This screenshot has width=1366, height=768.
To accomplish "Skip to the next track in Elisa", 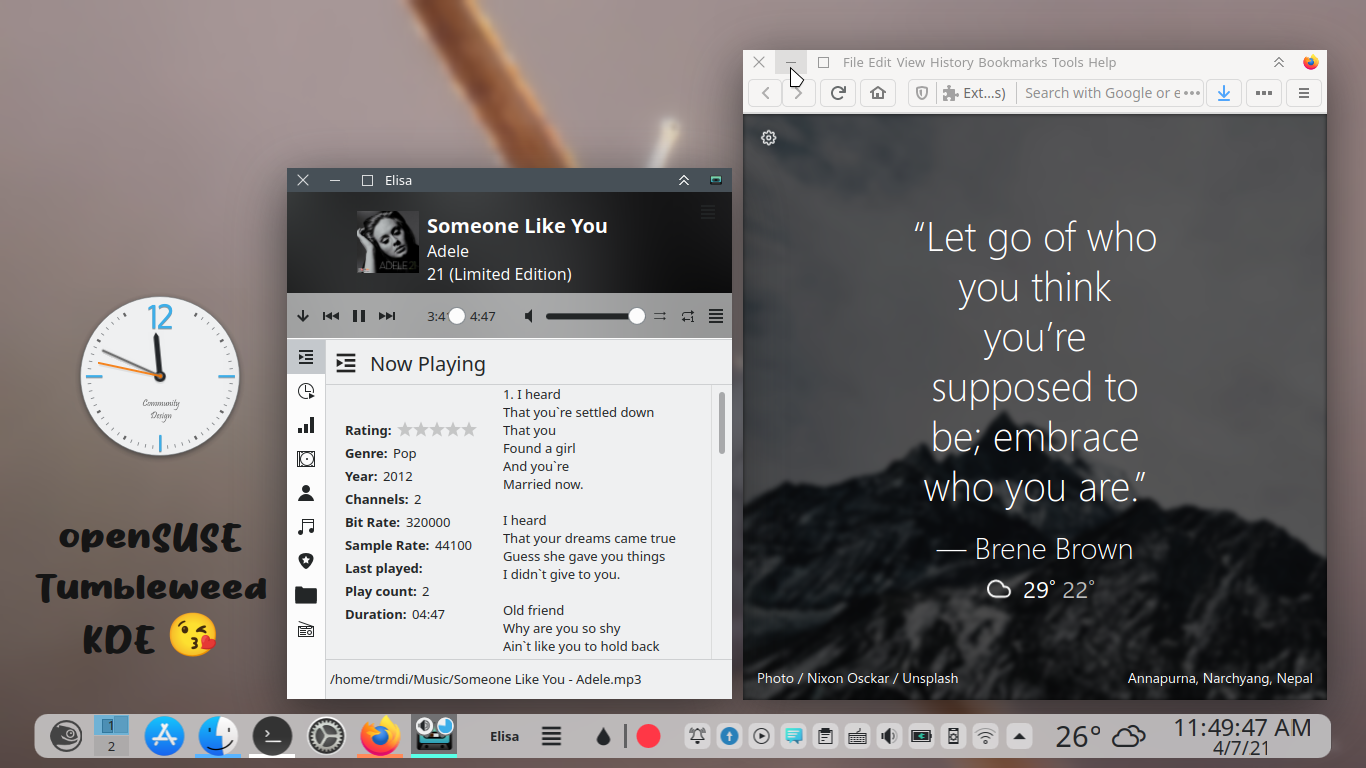I will point(387,316).
